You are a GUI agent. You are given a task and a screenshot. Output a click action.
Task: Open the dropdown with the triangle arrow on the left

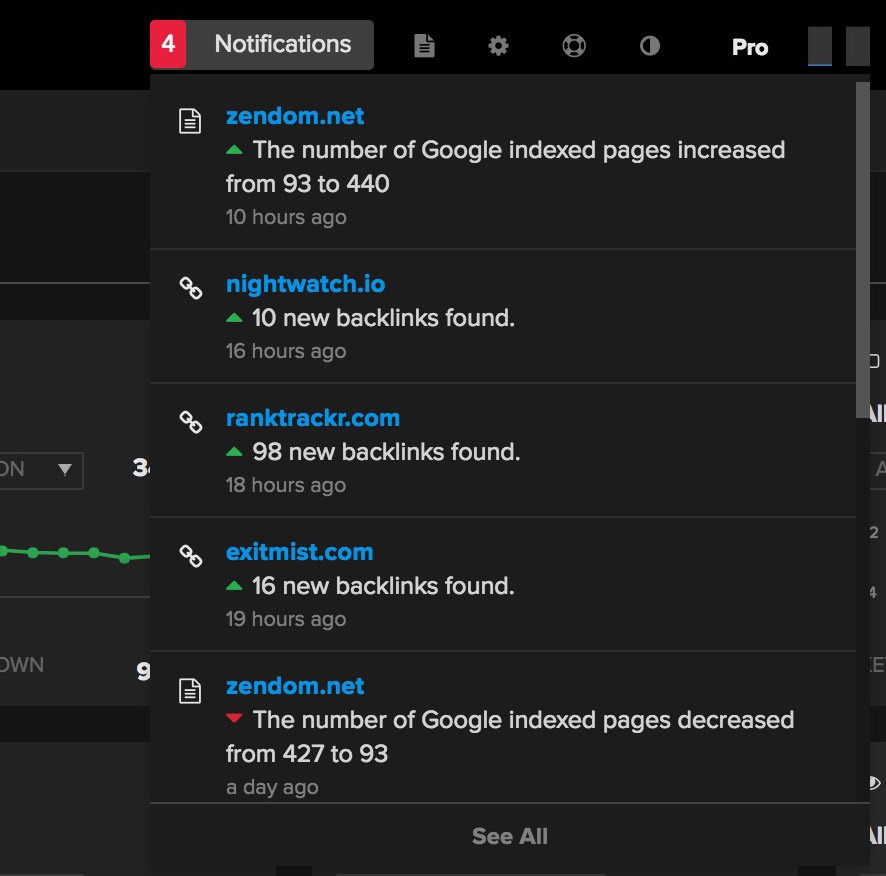pos(62,470)
